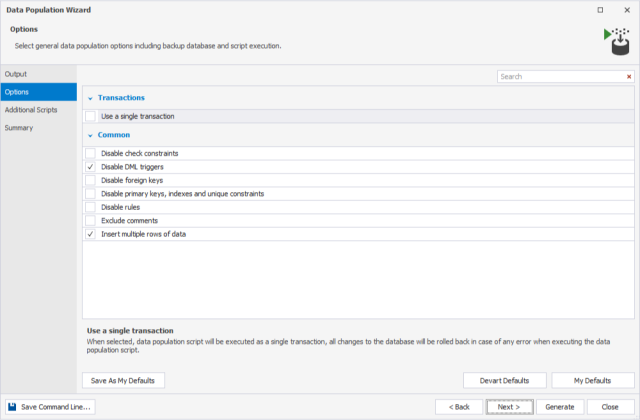This screenshot has height=420, width=640.
Task: Collapse the Transactions section
Action: click(89, 98)
